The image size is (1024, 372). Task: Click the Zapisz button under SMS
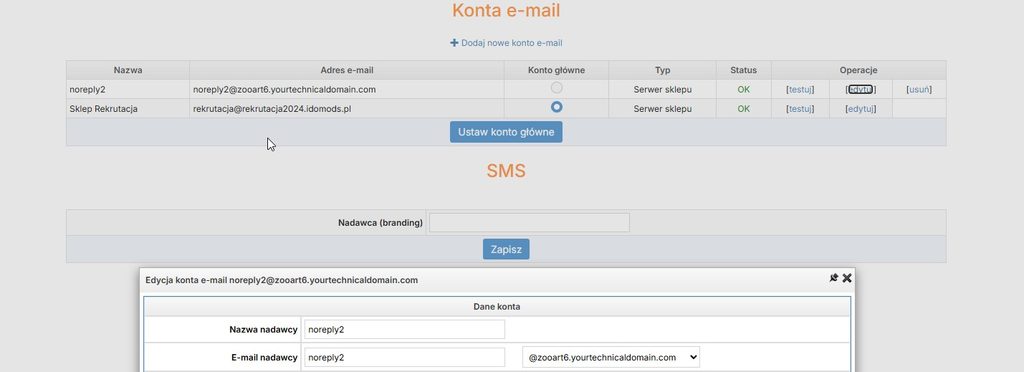(506, 249)
